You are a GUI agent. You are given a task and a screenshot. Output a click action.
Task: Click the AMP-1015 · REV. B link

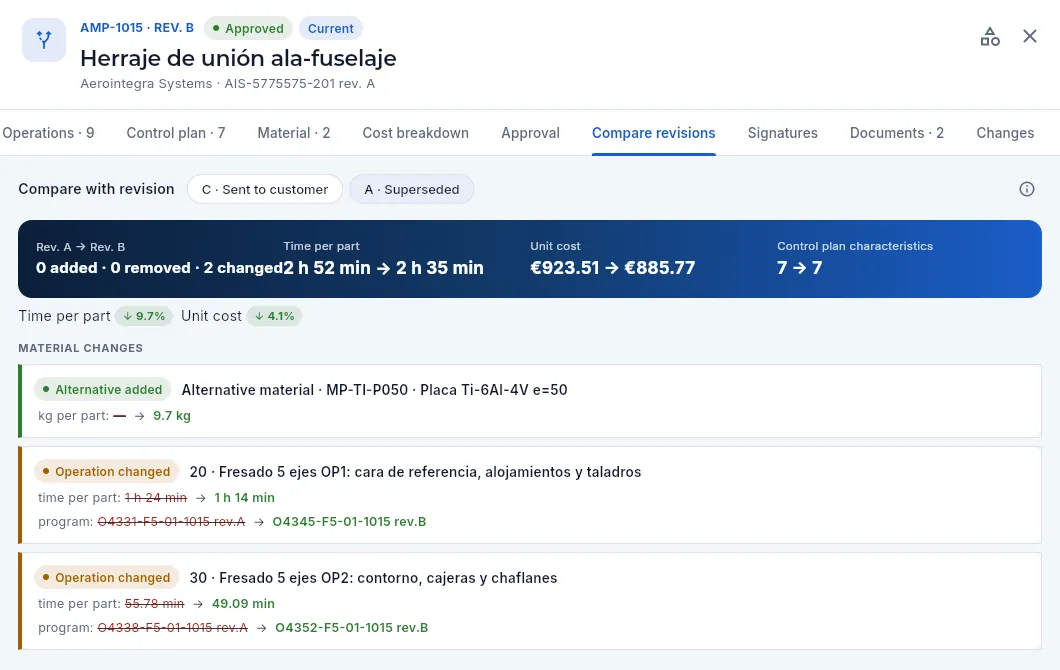click(137, 28)
